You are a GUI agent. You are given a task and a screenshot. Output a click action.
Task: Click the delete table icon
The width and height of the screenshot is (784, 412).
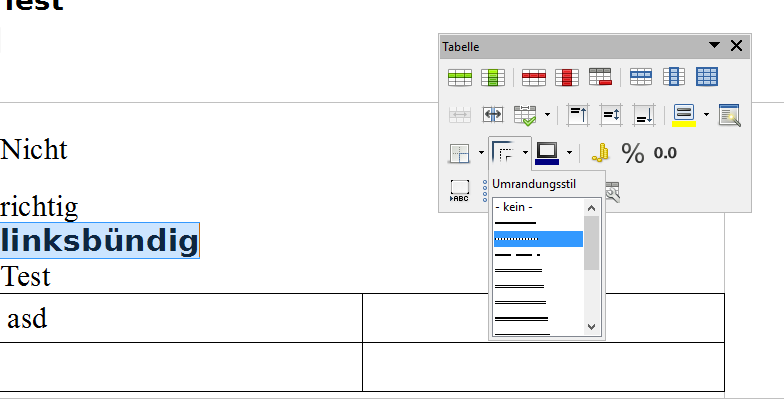click(x=600, y=77)
